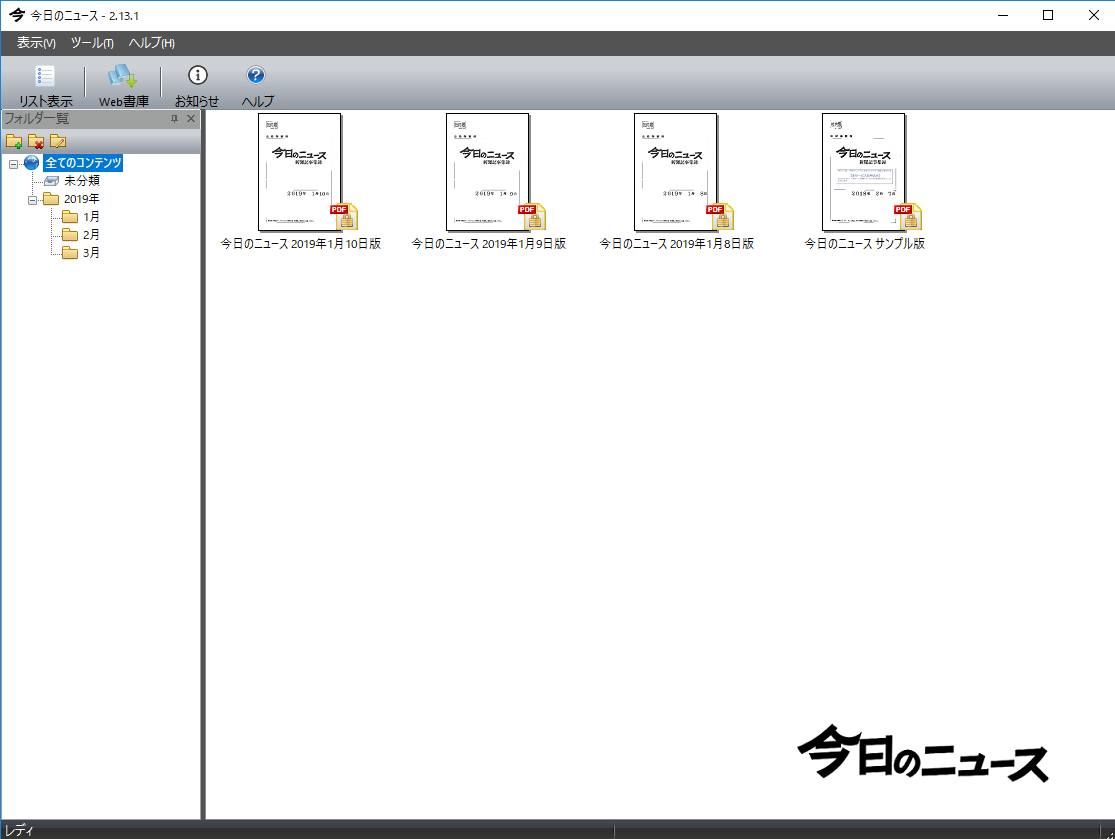Viewport: 1115px width, 839px height.
Task: Toggle the folder panel pin (auto-hide)
Action: 174,119
